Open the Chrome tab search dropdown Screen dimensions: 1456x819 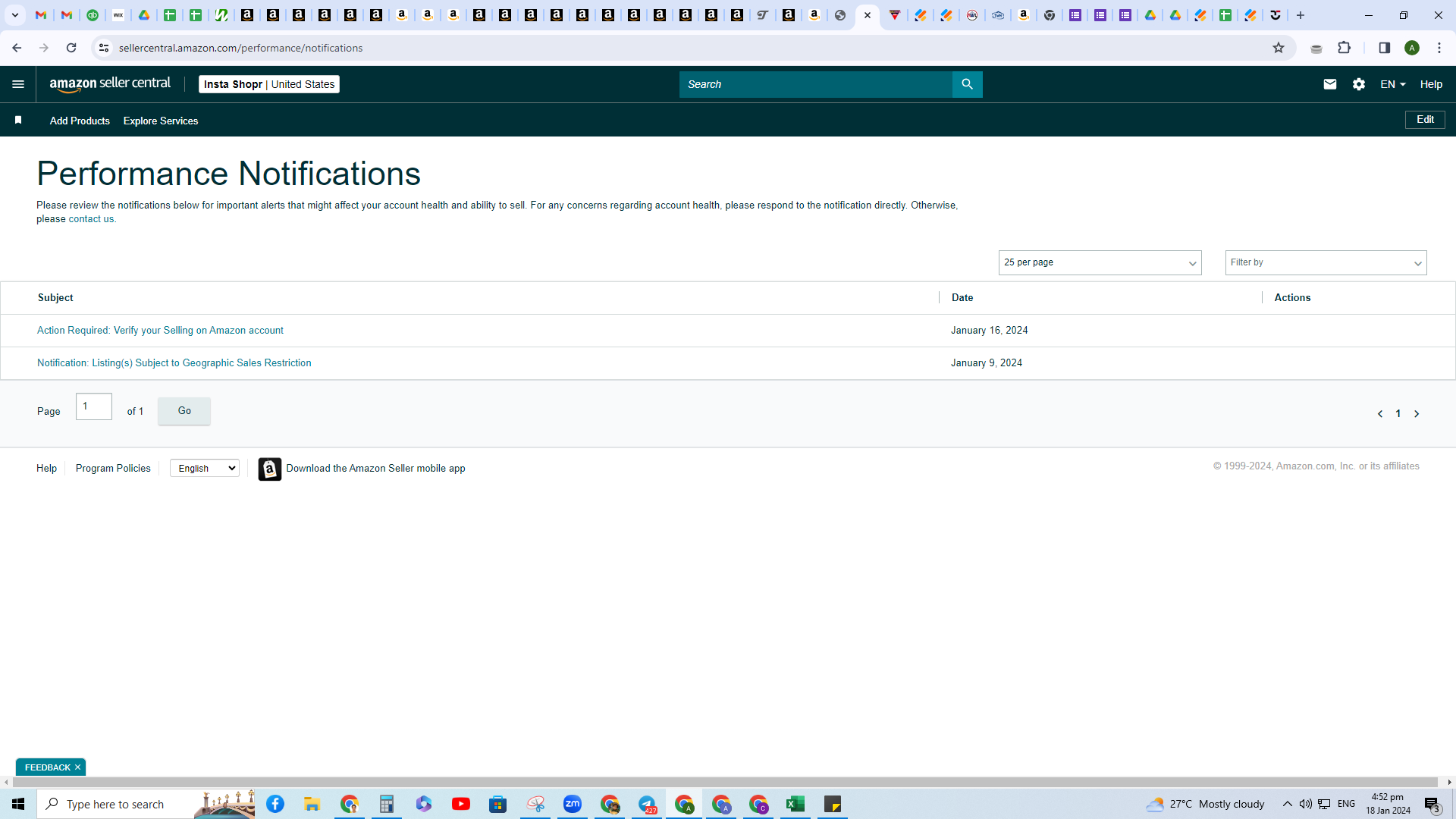15,15
